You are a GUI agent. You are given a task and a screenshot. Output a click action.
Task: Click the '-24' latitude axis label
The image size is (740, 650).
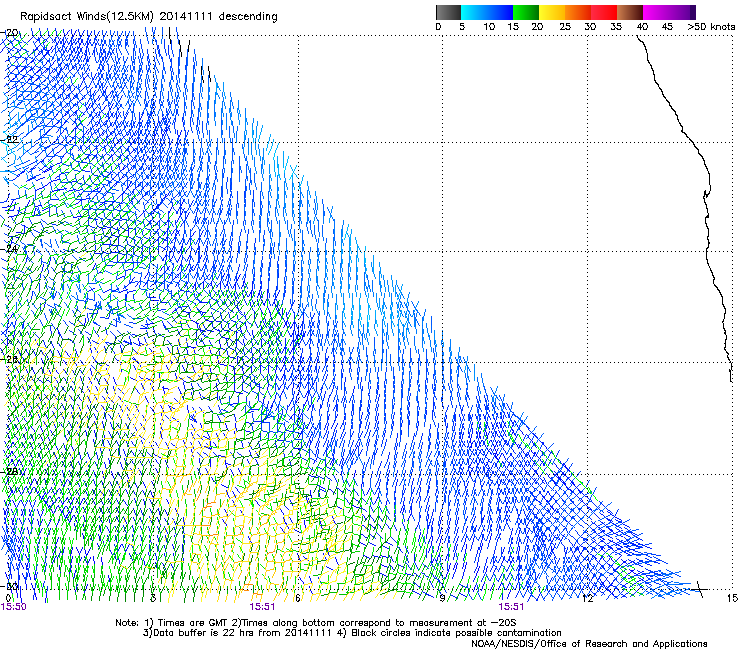(x=9, y=249)
